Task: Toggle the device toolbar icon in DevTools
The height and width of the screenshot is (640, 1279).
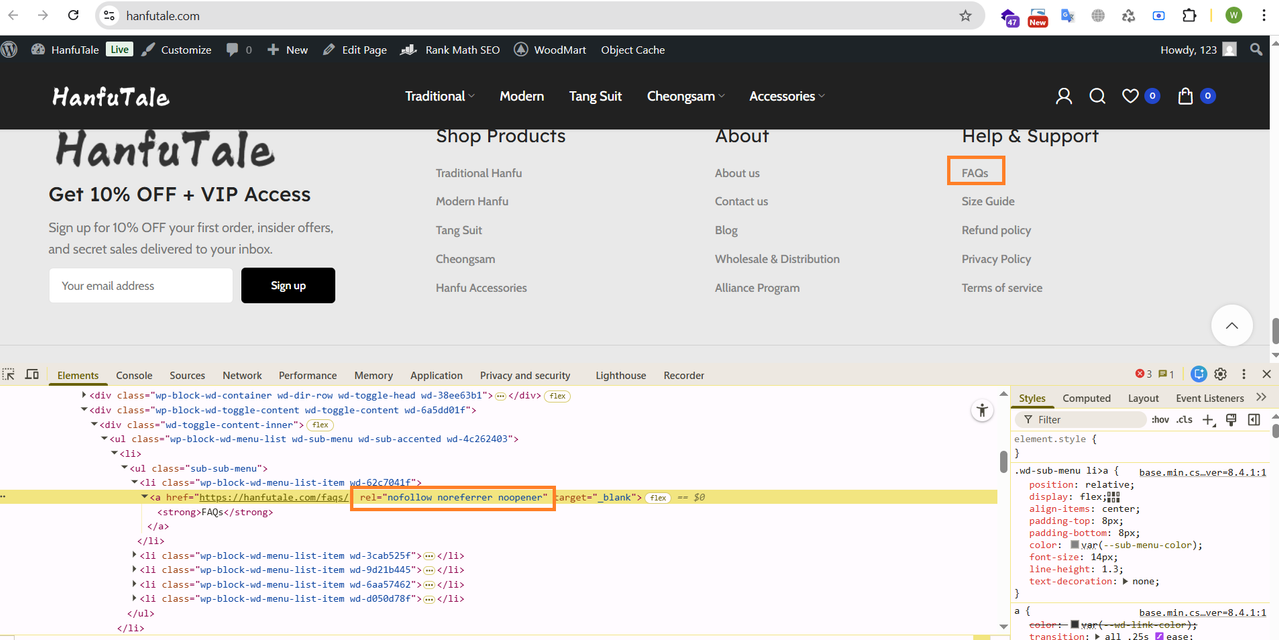Action: [x=32, y=375]
